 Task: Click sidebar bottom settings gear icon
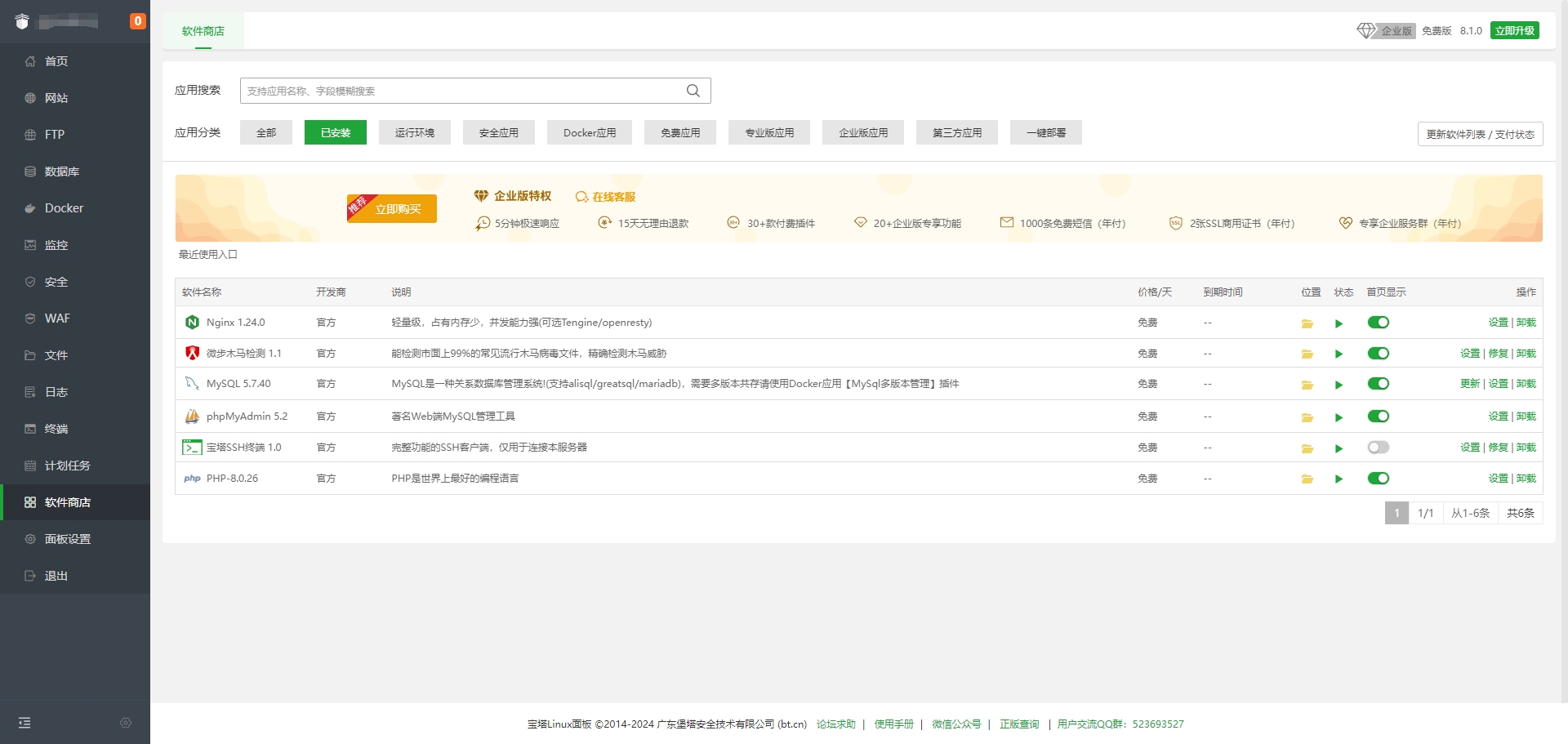tap(126, 723)
